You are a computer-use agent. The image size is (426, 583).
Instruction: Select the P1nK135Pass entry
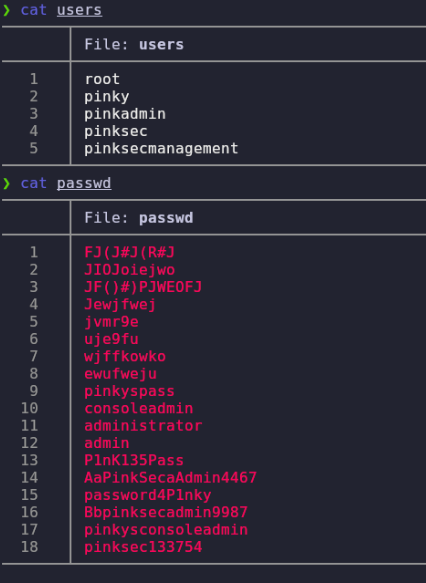(134, 460)
